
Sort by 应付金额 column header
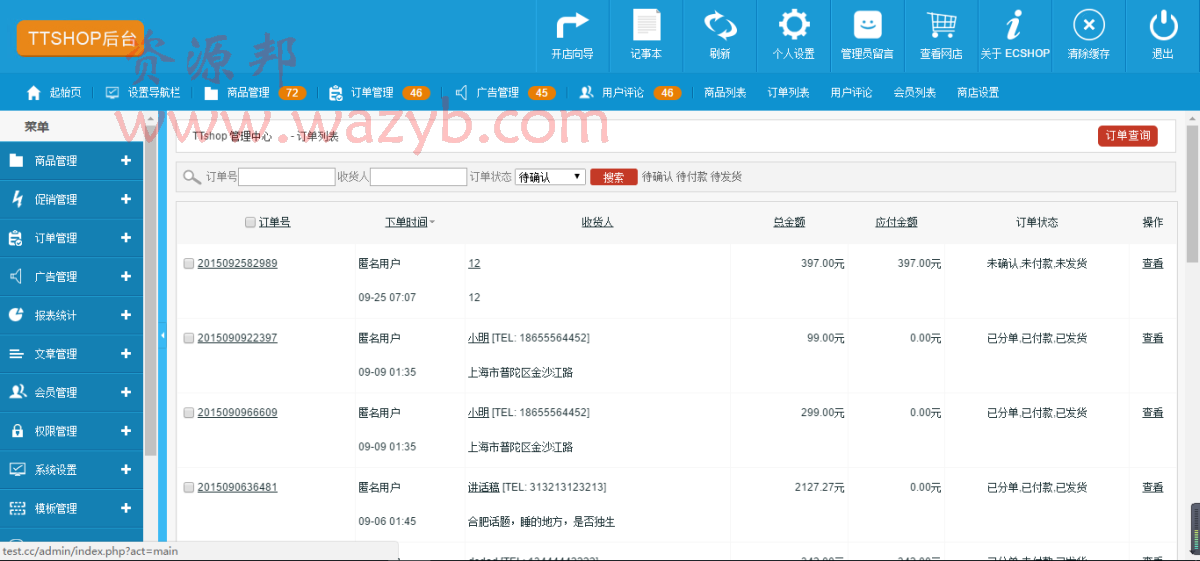pos(896,222)
